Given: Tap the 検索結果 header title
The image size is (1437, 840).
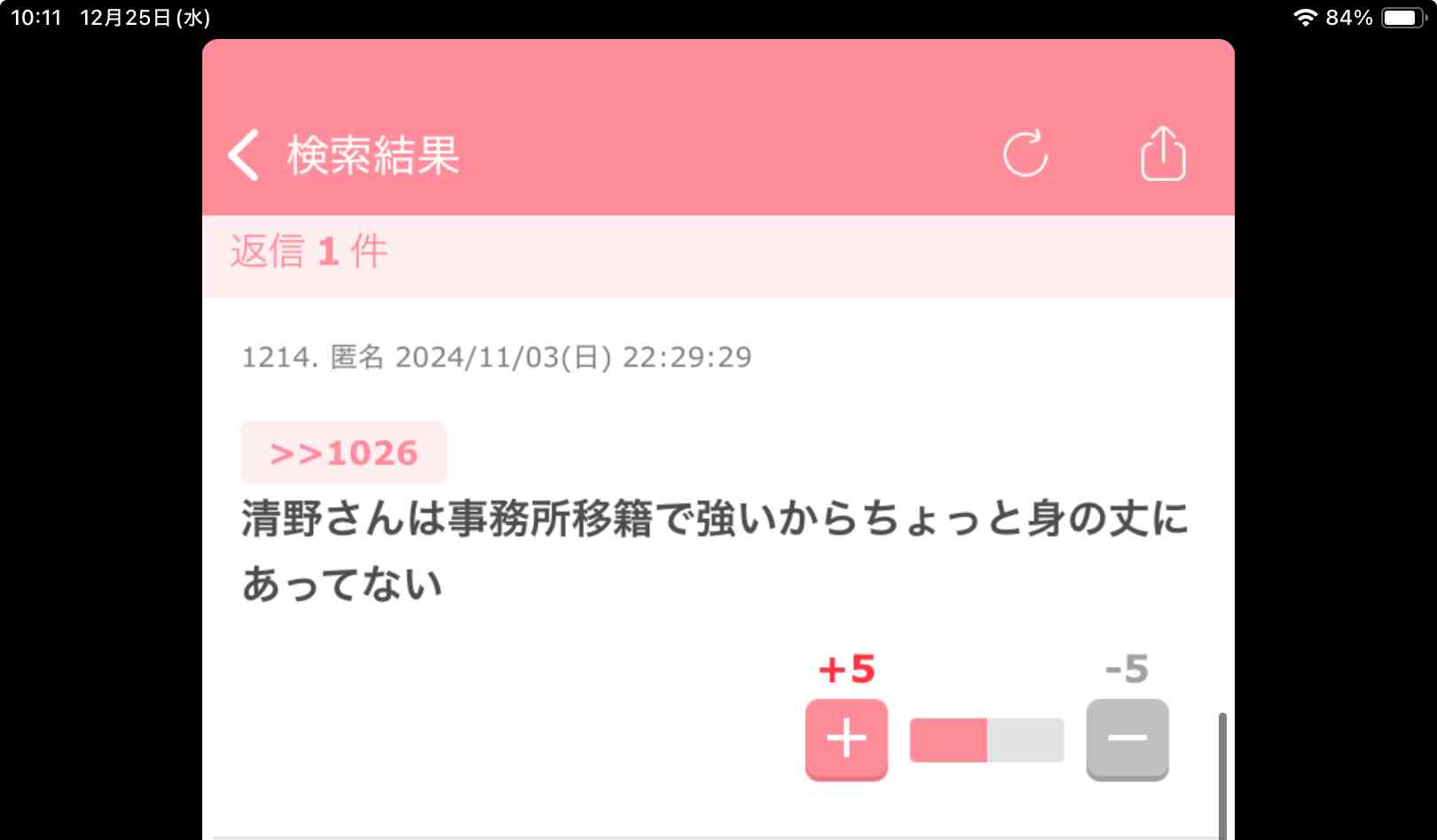Looking at the screenshot, I should [x=373, y=155].
